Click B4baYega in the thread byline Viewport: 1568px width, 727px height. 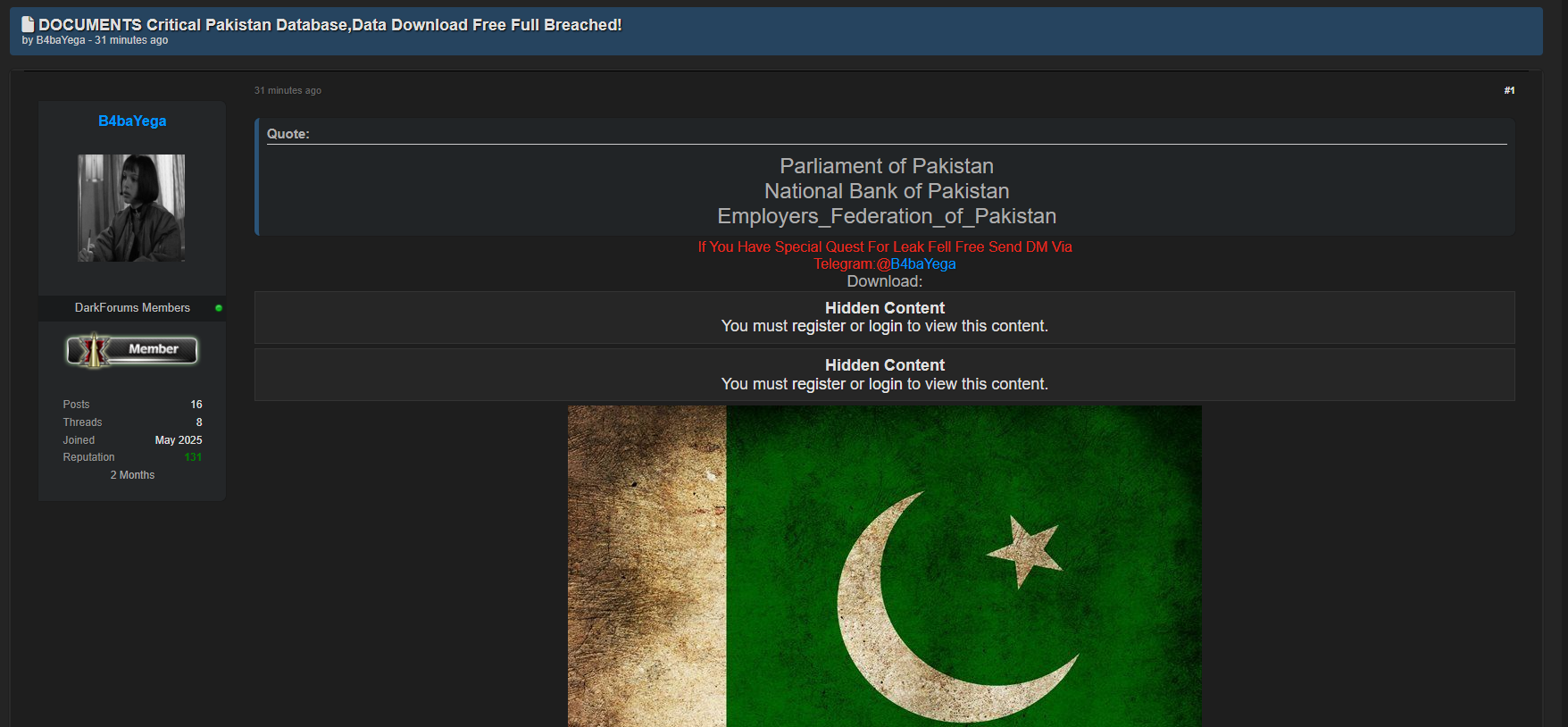pyautogui.click(x=61, y=40)
